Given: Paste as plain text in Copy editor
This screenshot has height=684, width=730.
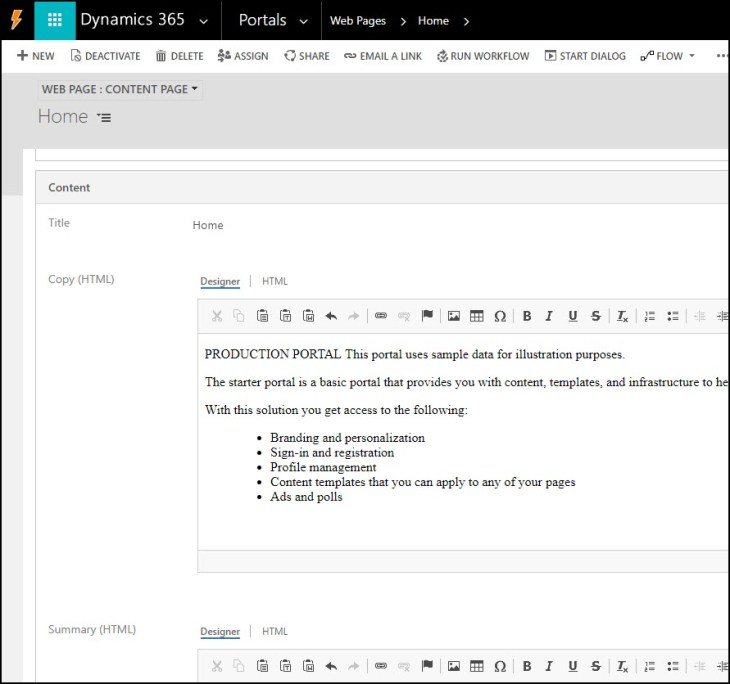Looking at the screenshot, I should tap(285, 316).
